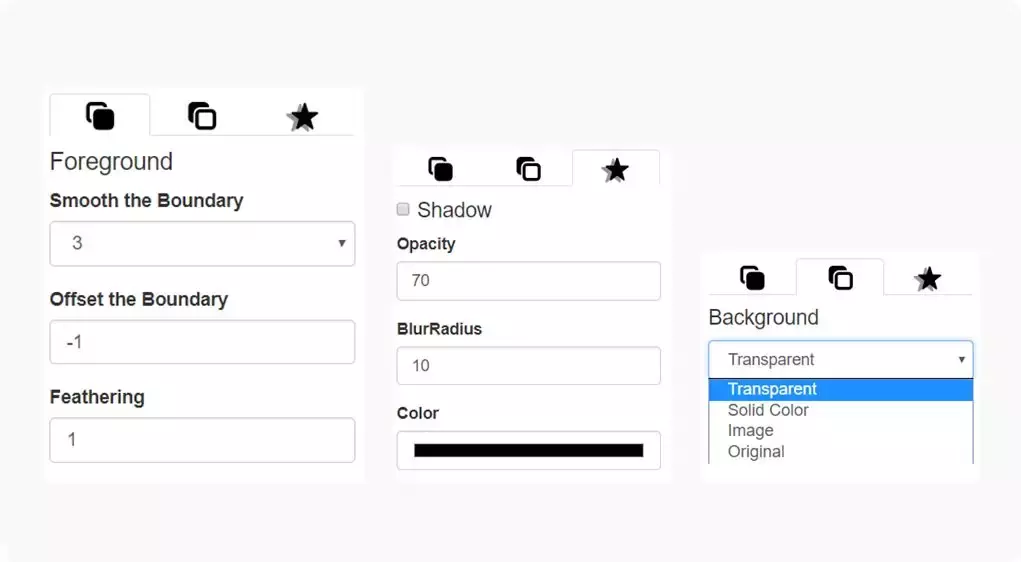This screenshot has width=1021, height=562.
Task: Open the foreground tab icon in the Background panel
Action: tap(752, 278)
